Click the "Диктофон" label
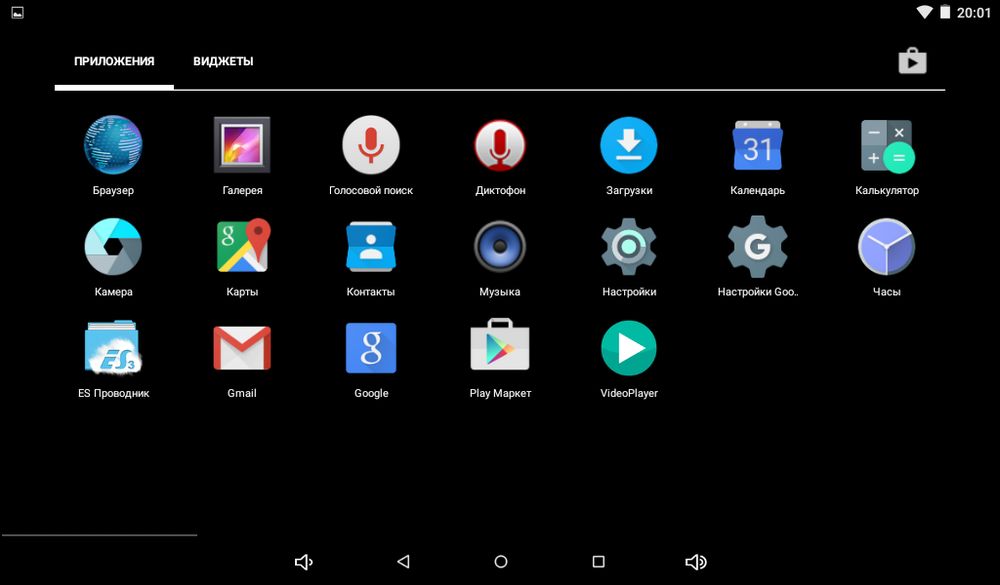The height and width of the screenshot is (585, 1000). (501, 190)
